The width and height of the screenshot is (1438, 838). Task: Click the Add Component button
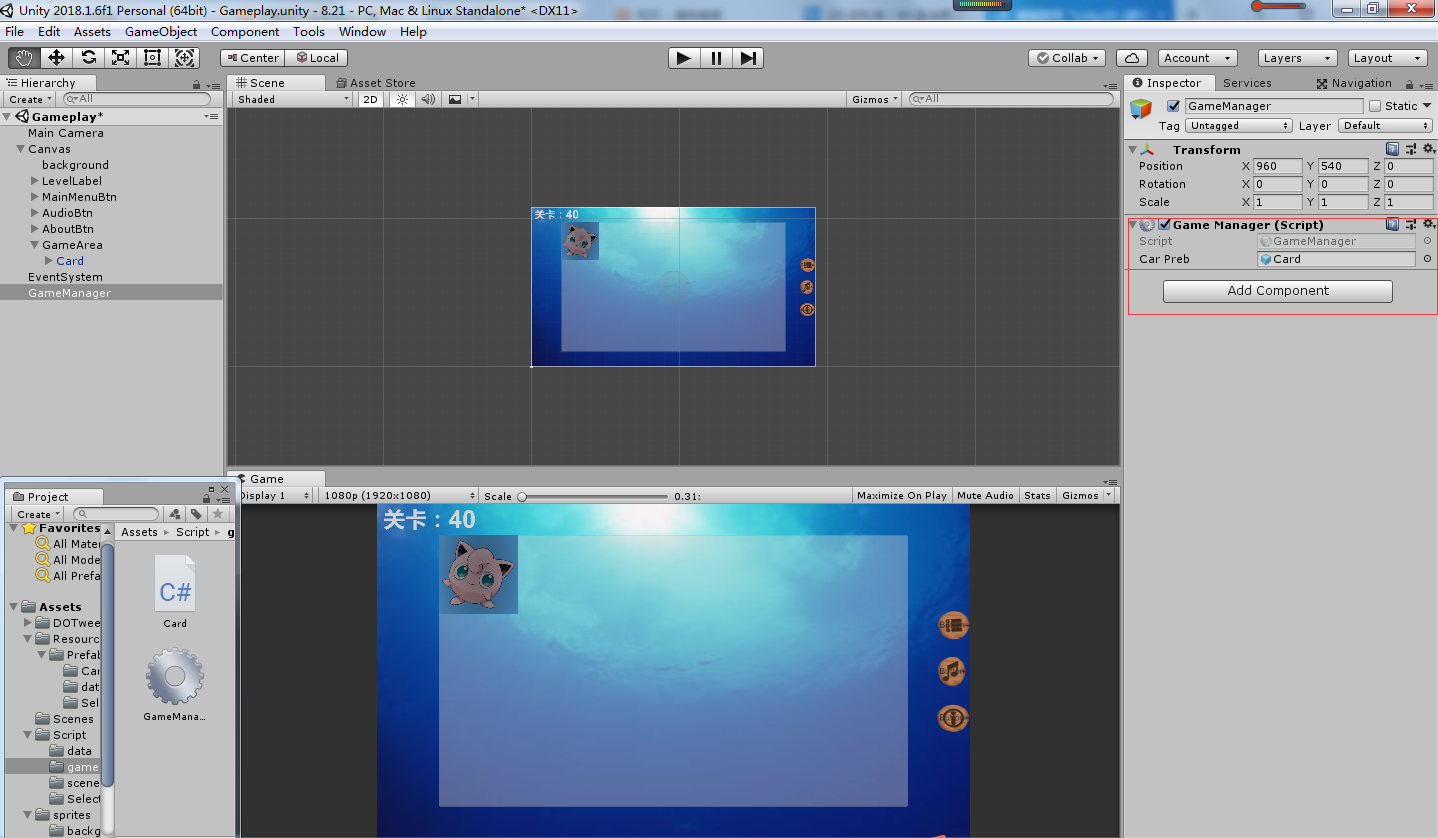[1277, 291]
